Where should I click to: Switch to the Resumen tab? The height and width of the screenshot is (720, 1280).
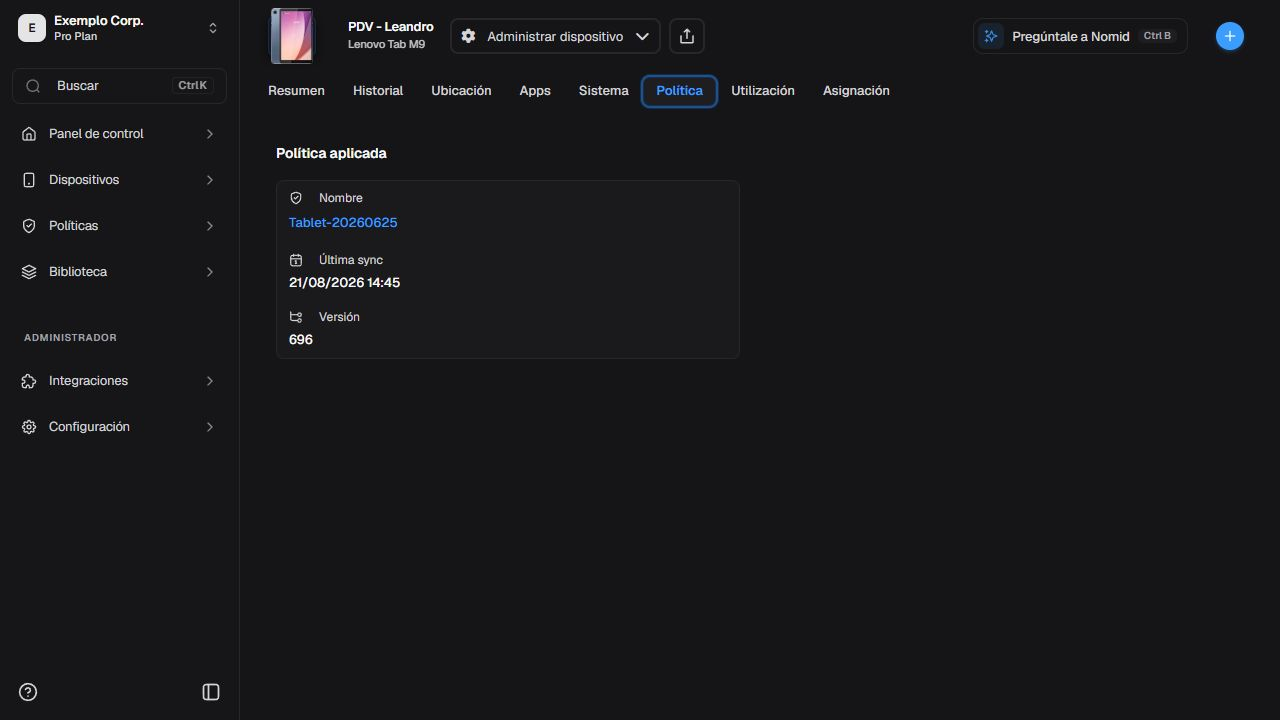[296, 91]
